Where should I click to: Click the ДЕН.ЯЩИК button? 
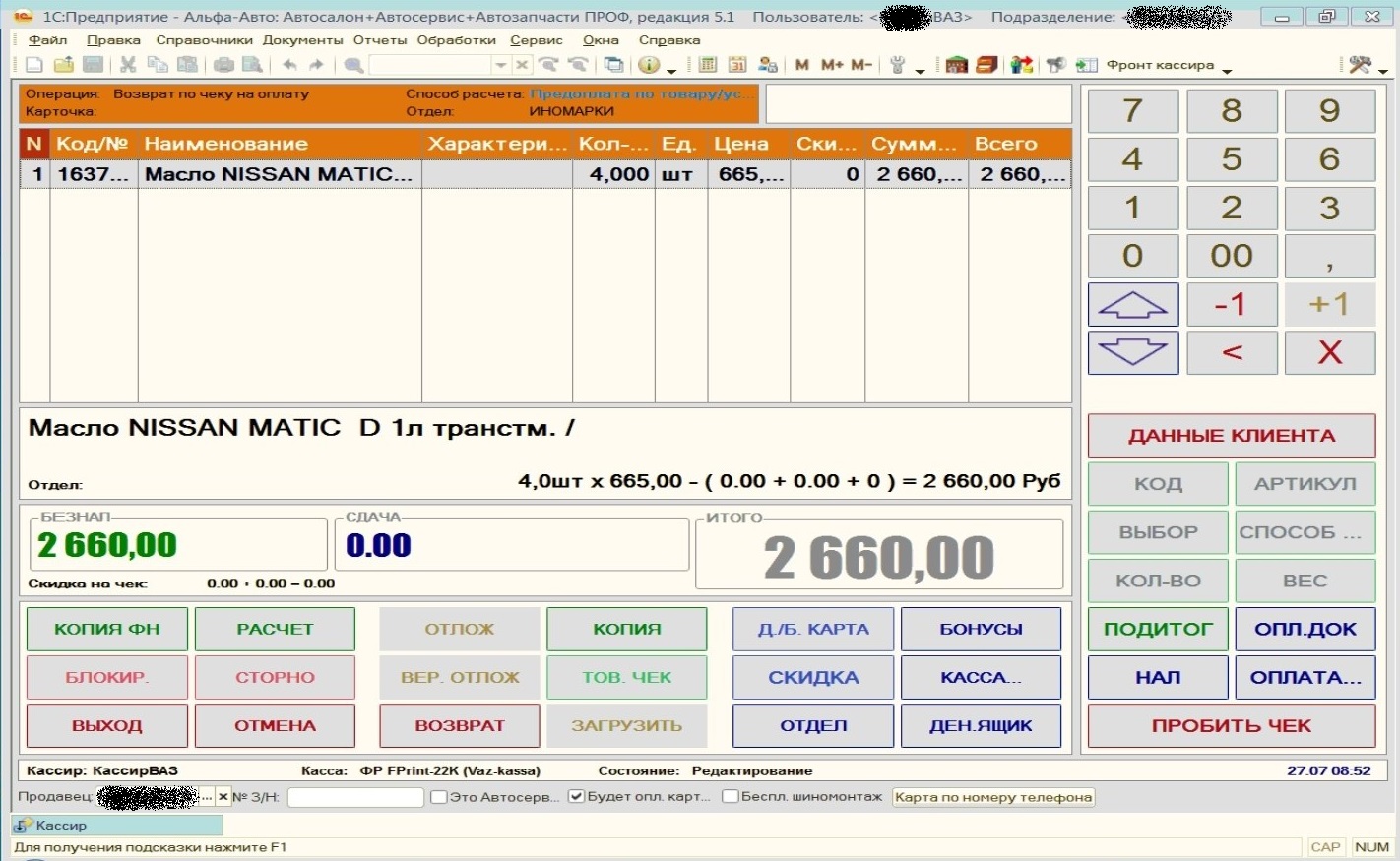click(981, 726)
